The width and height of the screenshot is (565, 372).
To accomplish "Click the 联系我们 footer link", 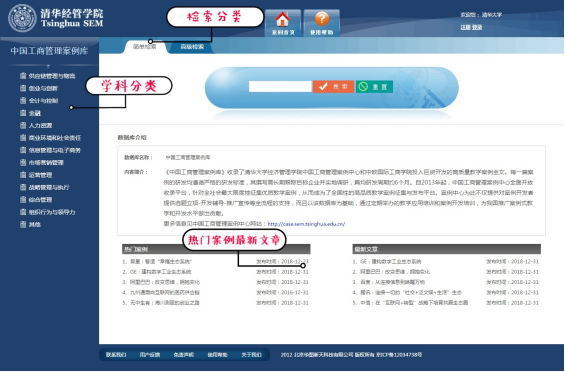I will click(x=116, y=355).
